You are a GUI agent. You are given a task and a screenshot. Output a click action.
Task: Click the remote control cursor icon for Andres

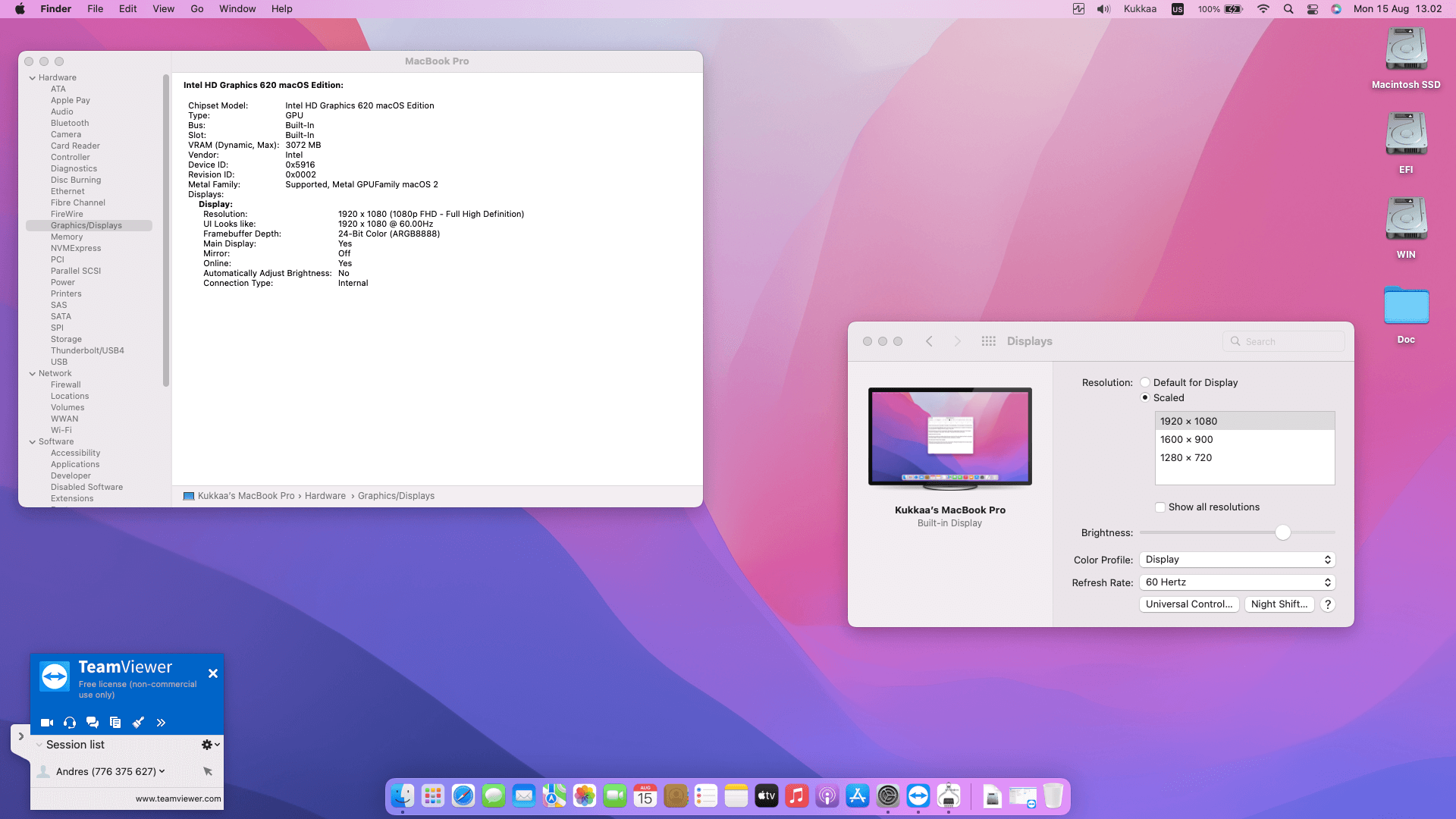(x=208, y=771)
